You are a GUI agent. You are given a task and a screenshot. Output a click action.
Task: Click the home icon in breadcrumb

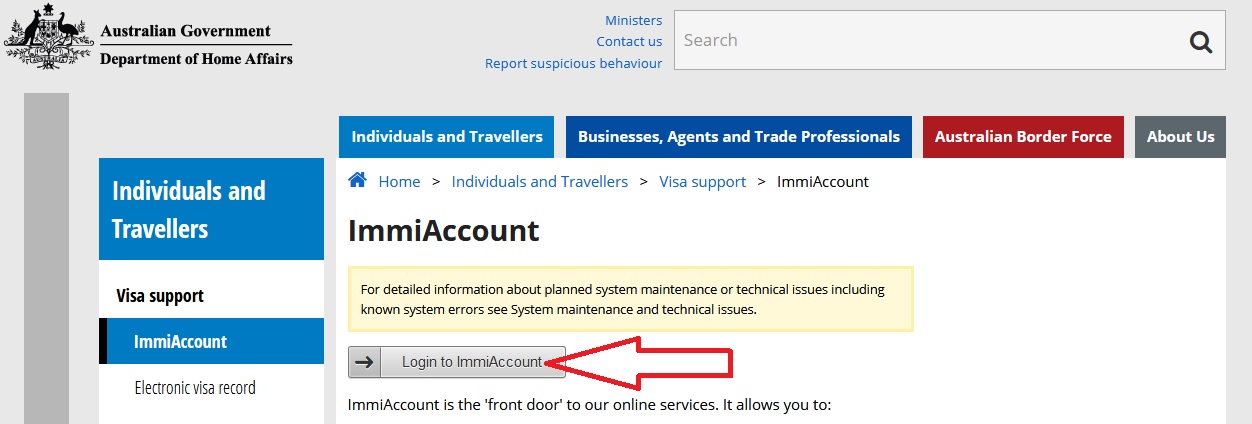[x=357, y=180]
